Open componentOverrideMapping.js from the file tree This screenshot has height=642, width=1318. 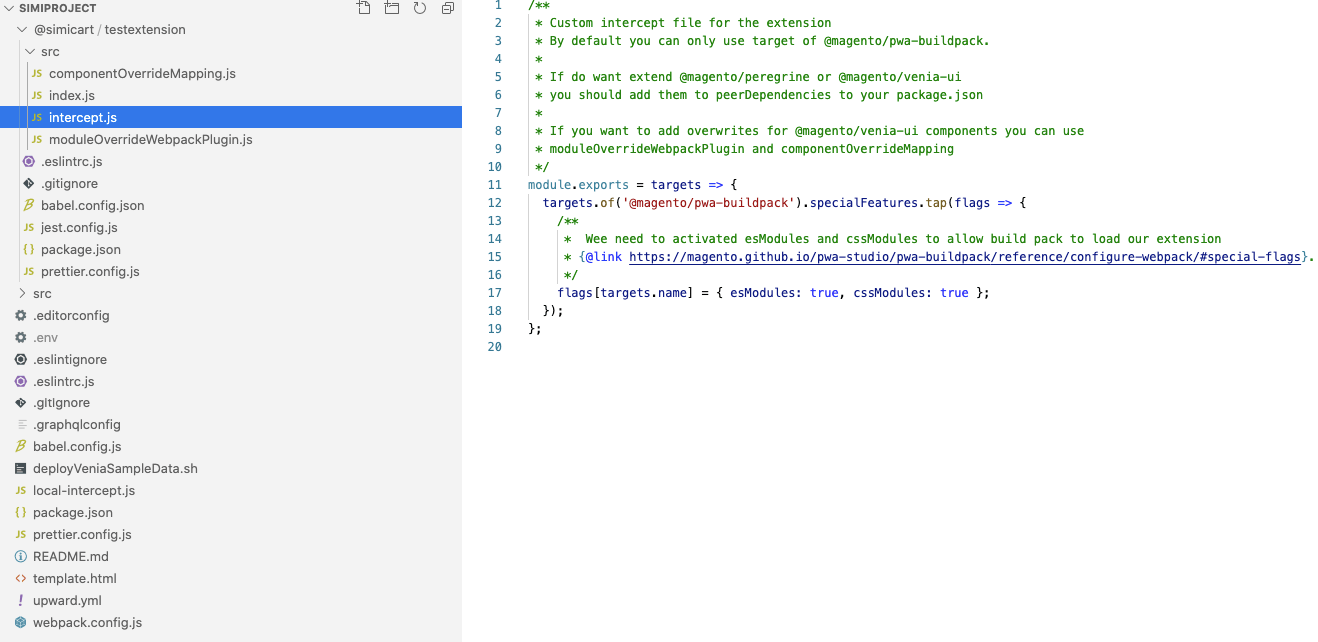click(142, 73)
